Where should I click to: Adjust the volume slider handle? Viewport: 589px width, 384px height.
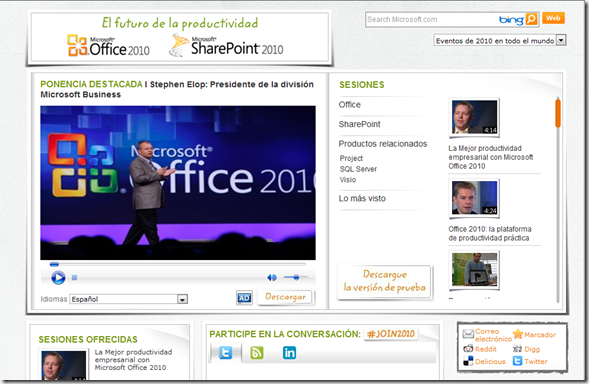tap(296, 277)
